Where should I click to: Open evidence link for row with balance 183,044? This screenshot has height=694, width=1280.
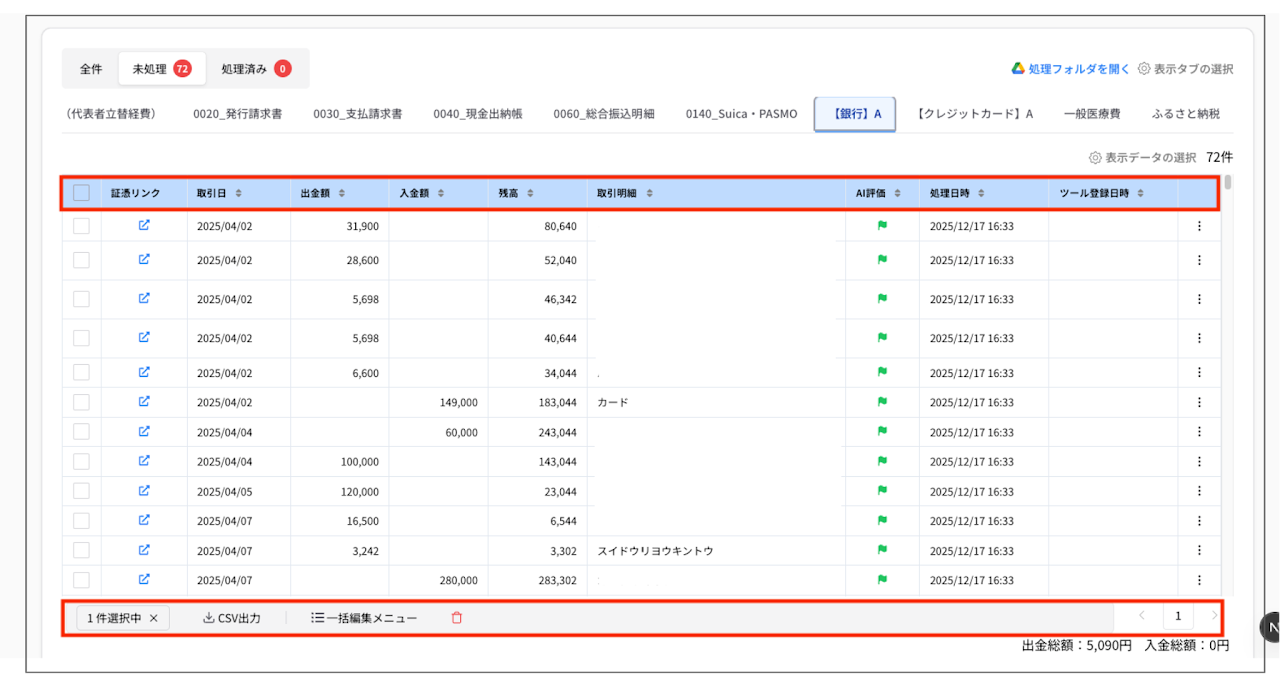[x=144, y=402]
